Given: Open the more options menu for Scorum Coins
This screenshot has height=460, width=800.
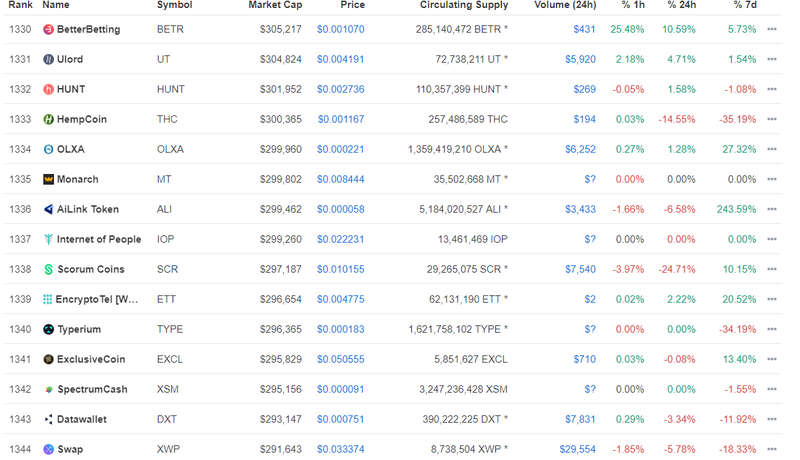Looking at the screenshot, I should (772, 269).
